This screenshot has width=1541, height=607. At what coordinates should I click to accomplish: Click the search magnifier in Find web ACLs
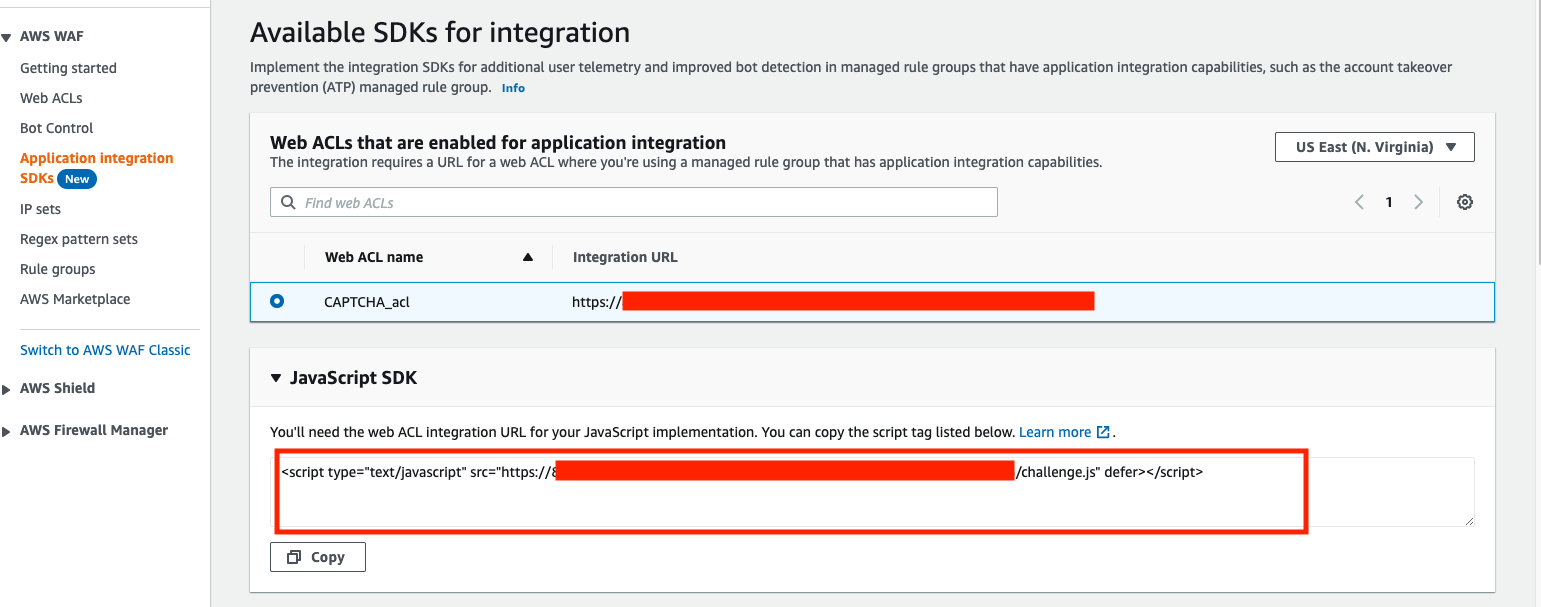pos(288,202)
